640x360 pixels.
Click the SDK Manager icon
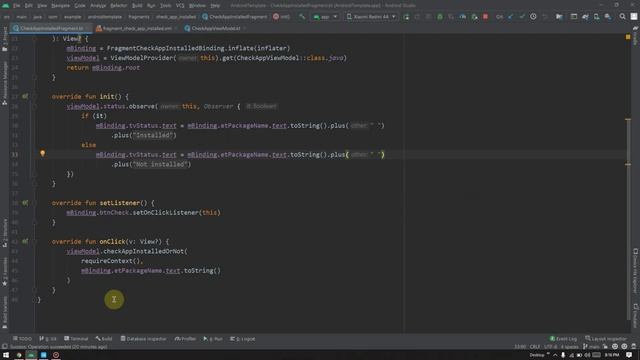pos(608,17)
